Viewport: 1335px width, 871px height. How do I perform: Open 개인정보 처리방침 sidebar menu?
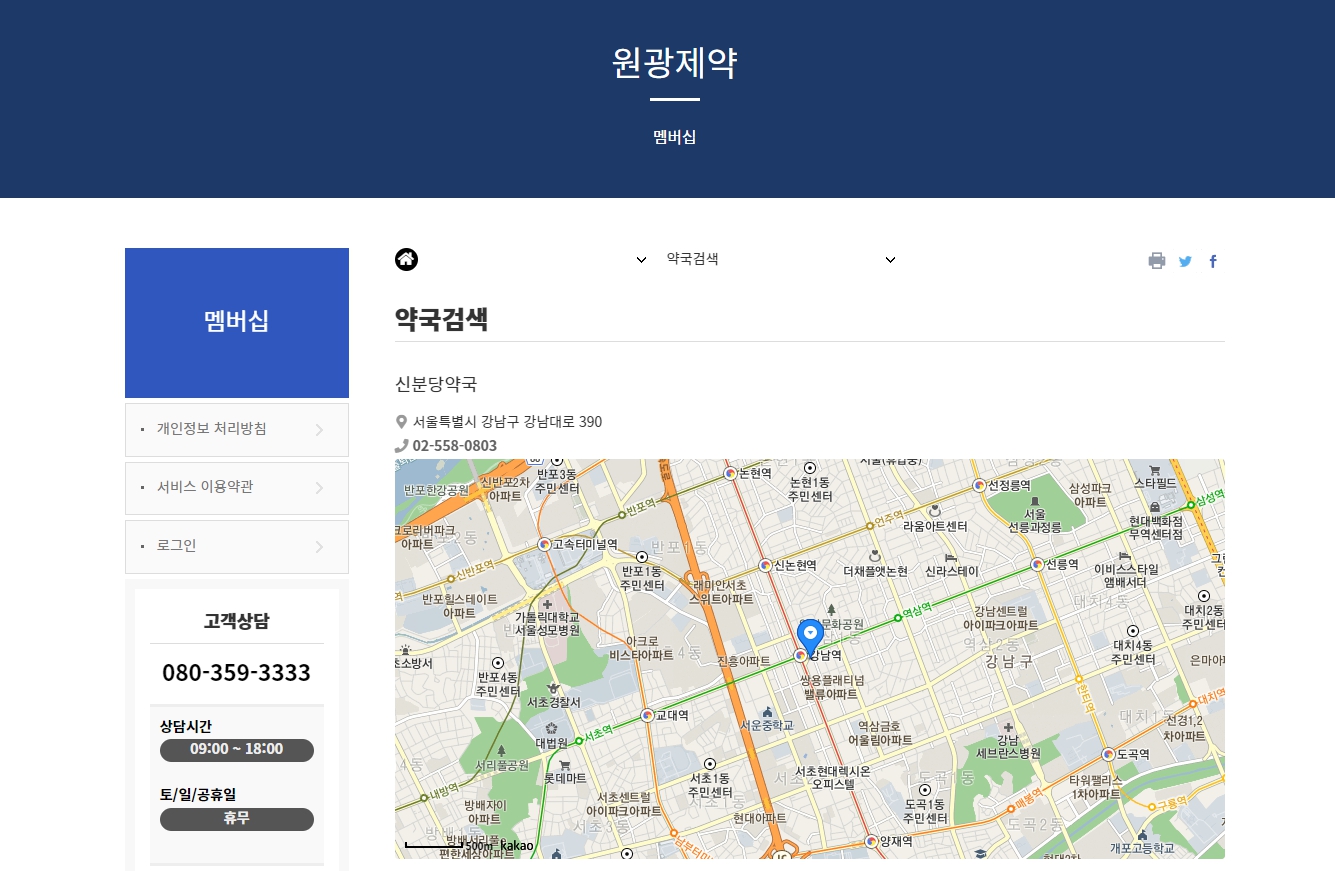point(237,429)
